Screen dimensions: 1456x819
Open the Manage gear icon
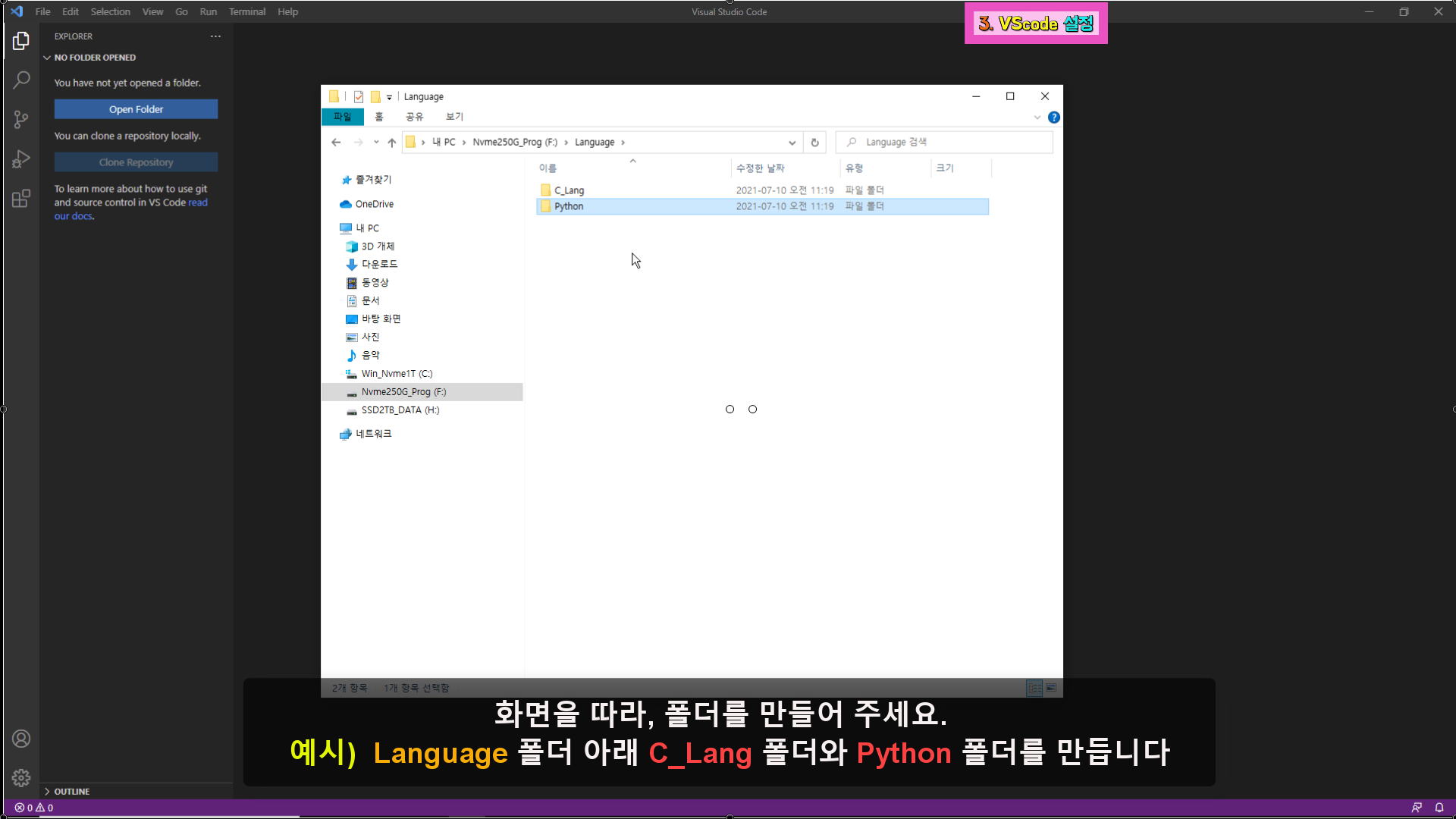click(21, 778)
